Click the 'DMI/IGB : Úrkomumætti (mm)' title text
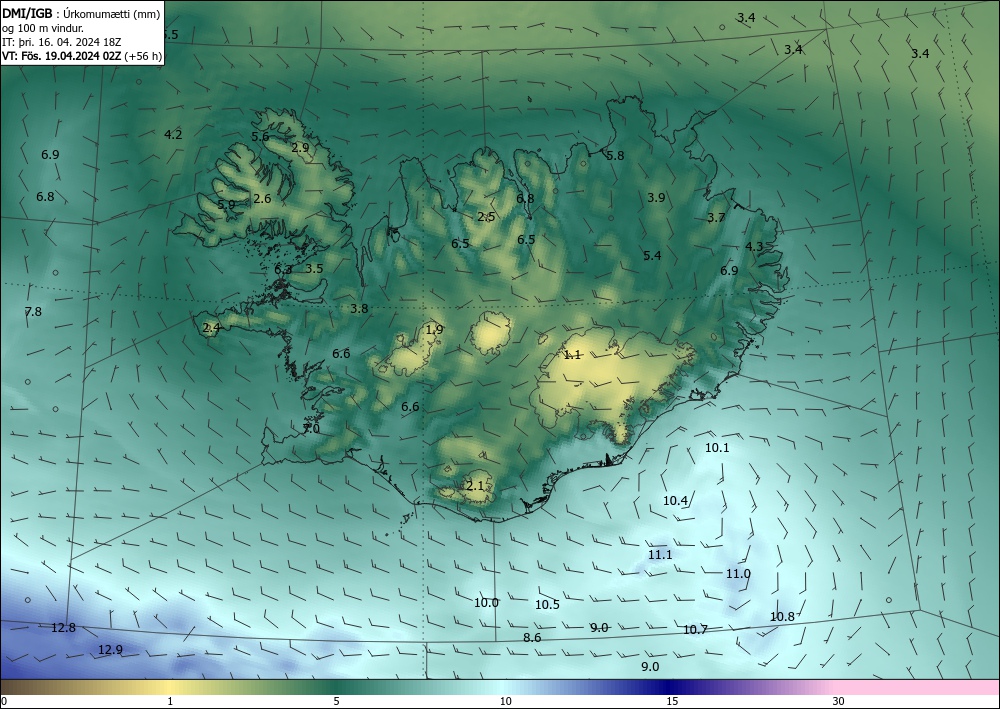Image resolution: width=1000 pixels, height=709 pixels. tap(81, 14)
